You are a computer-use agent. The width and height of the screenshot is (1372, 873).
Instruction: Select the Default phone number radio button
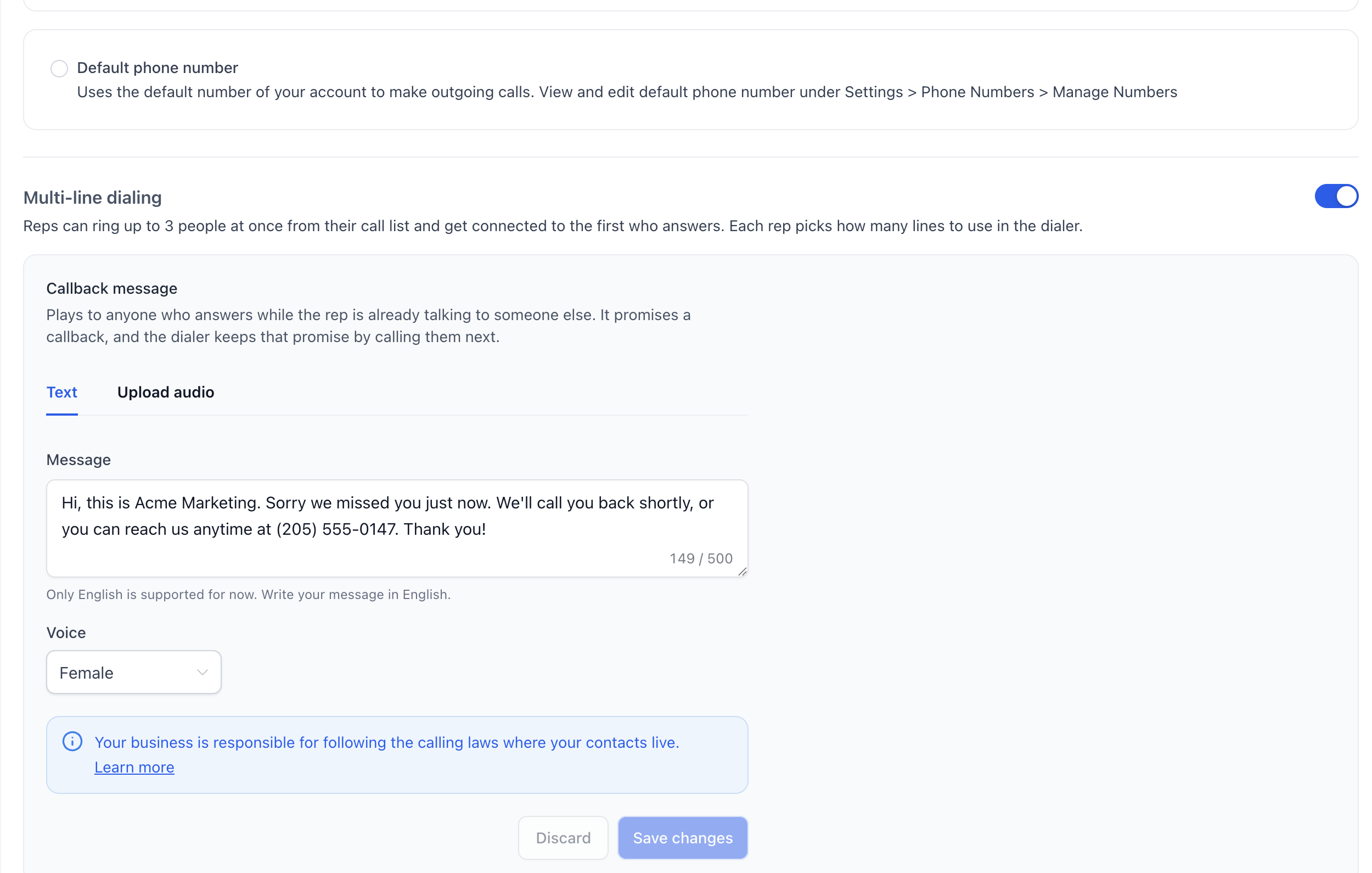click(x=59, y=69)
